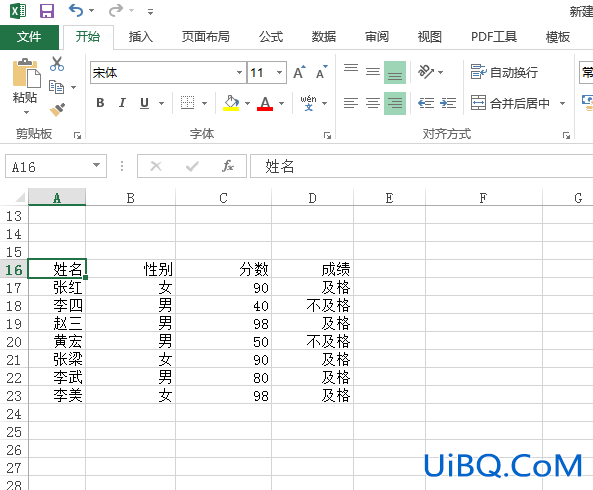
Task: Click the cell Borders icon
Action: coord(187,102)
